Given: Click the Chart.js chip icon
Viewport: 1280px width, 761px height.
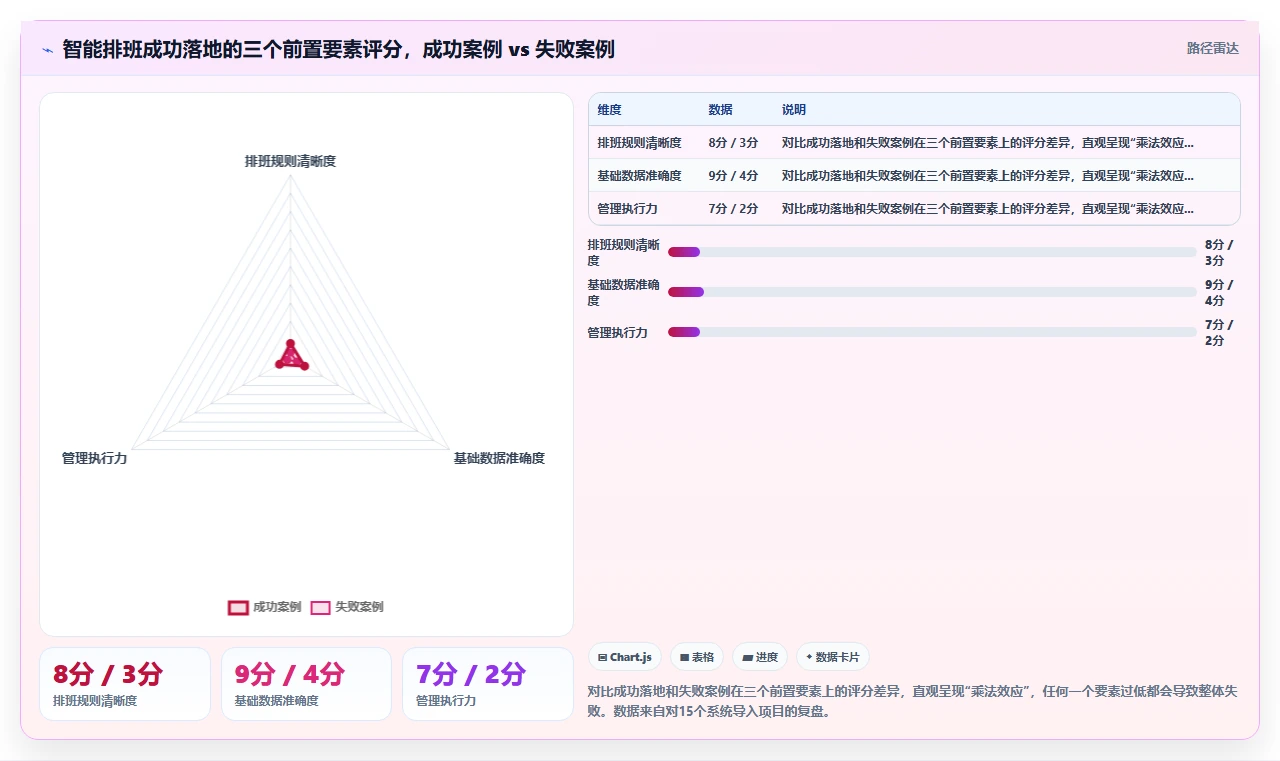Looking at the screenshot, I should (x=602, y=657).
